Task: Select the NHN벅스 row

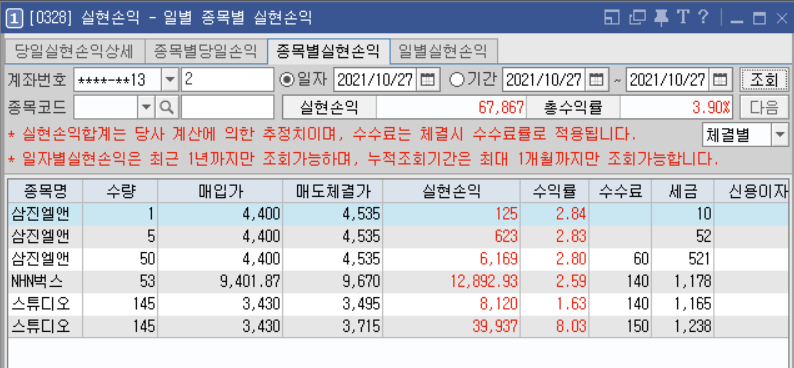Action: (398, 281)
